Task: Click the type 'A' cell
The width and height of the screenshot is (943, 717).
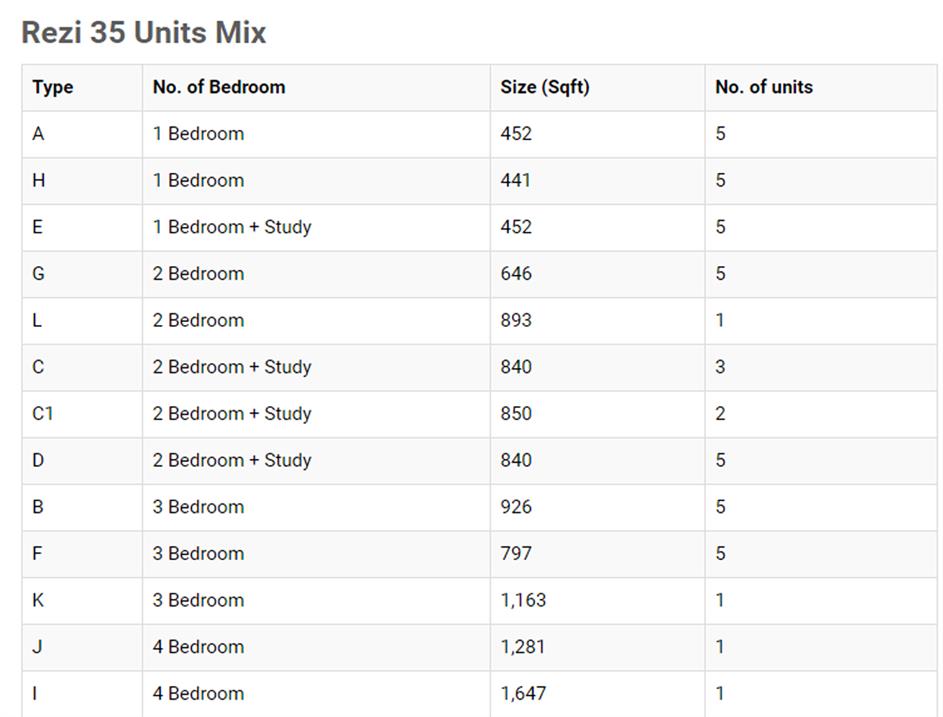Action: click(x=38, y=134)
